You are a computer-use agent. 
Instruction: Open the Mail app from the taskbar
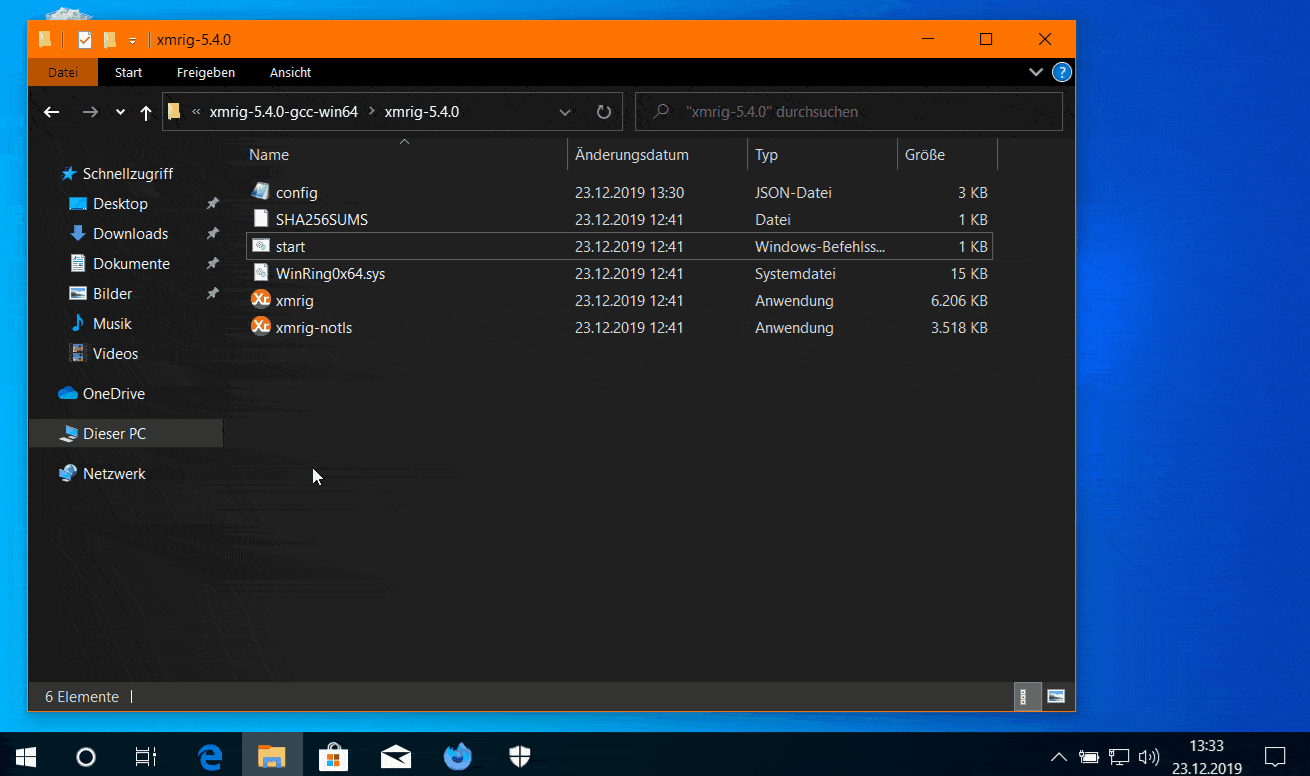[x=396, y=756]
